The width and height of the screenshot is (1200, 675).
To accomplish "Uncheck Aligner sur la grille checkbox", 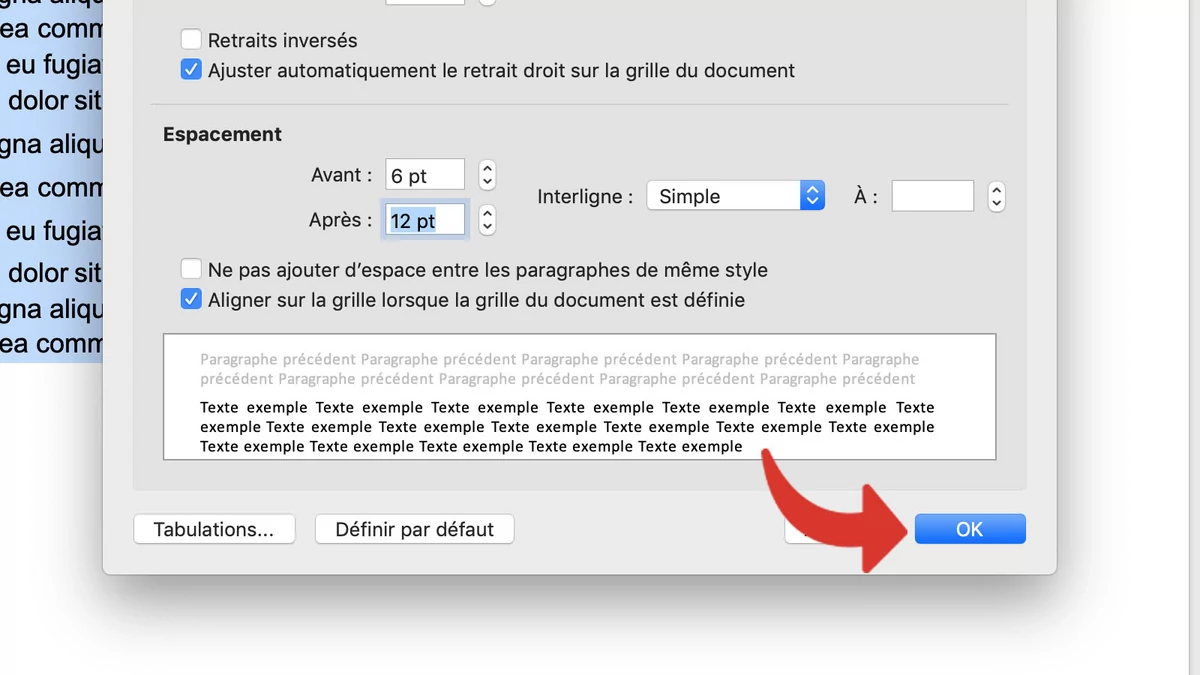I will point(191,299).
